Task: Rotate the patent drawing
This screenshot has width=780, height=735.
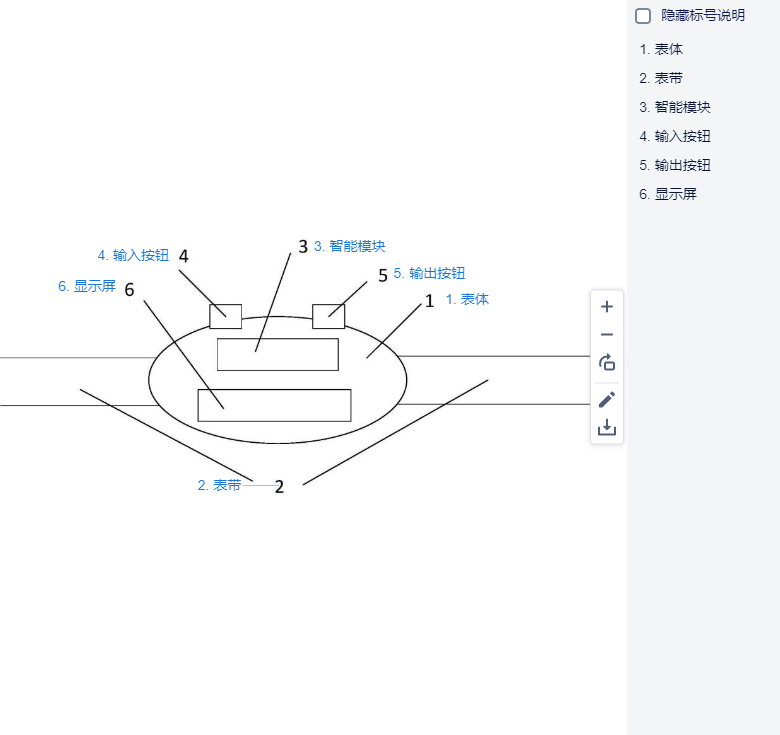Action: (606, 363)
